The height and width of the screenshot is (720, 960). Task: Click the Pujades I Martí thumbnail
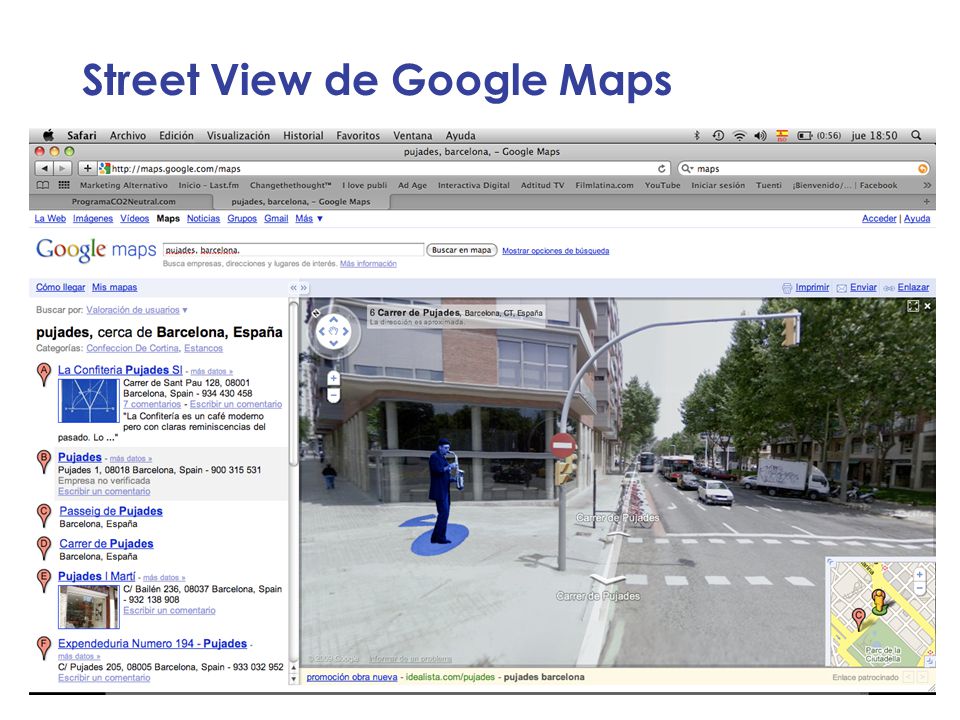pos(89,607)
